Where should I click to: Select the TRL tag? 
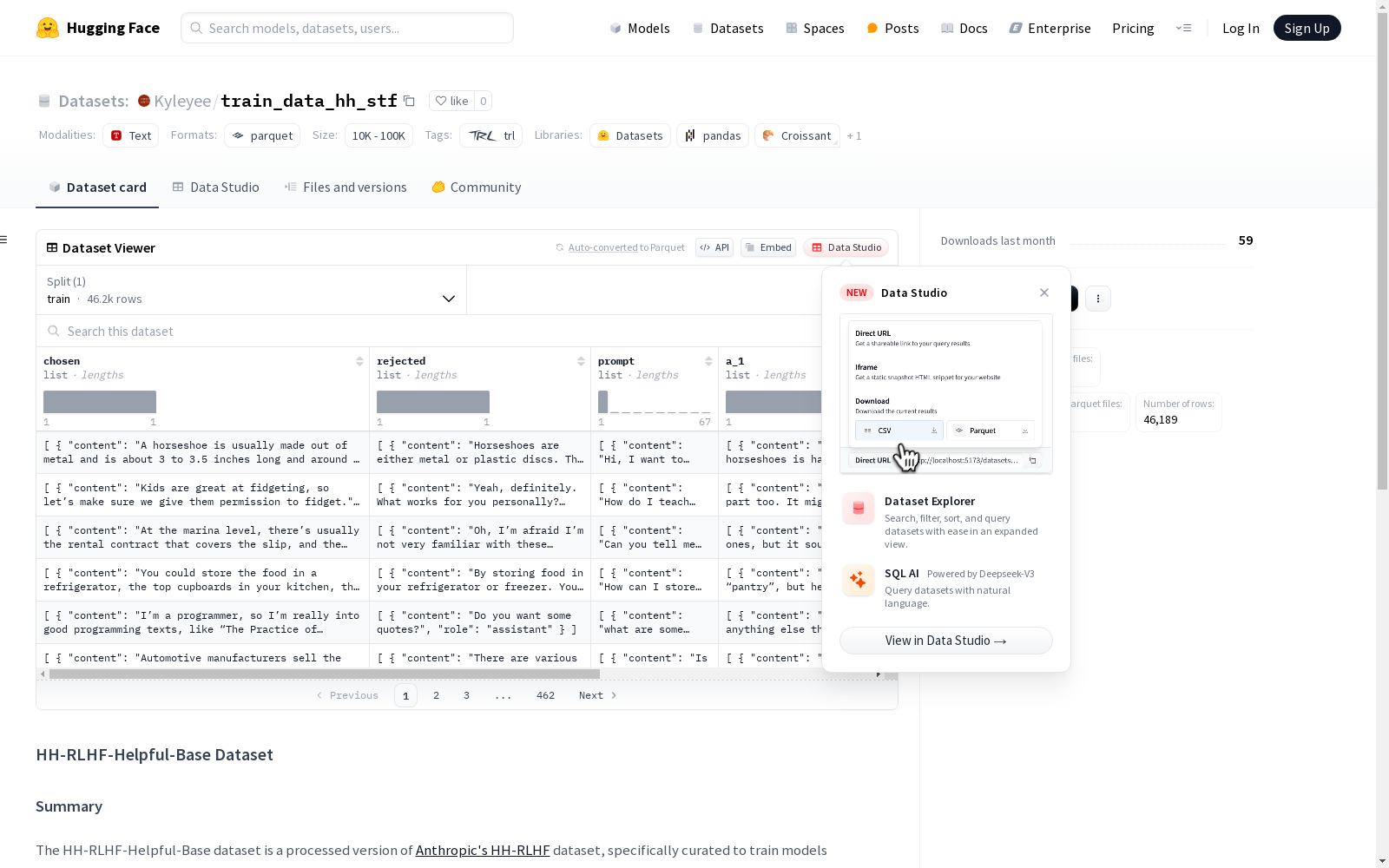tap(492, 135)
